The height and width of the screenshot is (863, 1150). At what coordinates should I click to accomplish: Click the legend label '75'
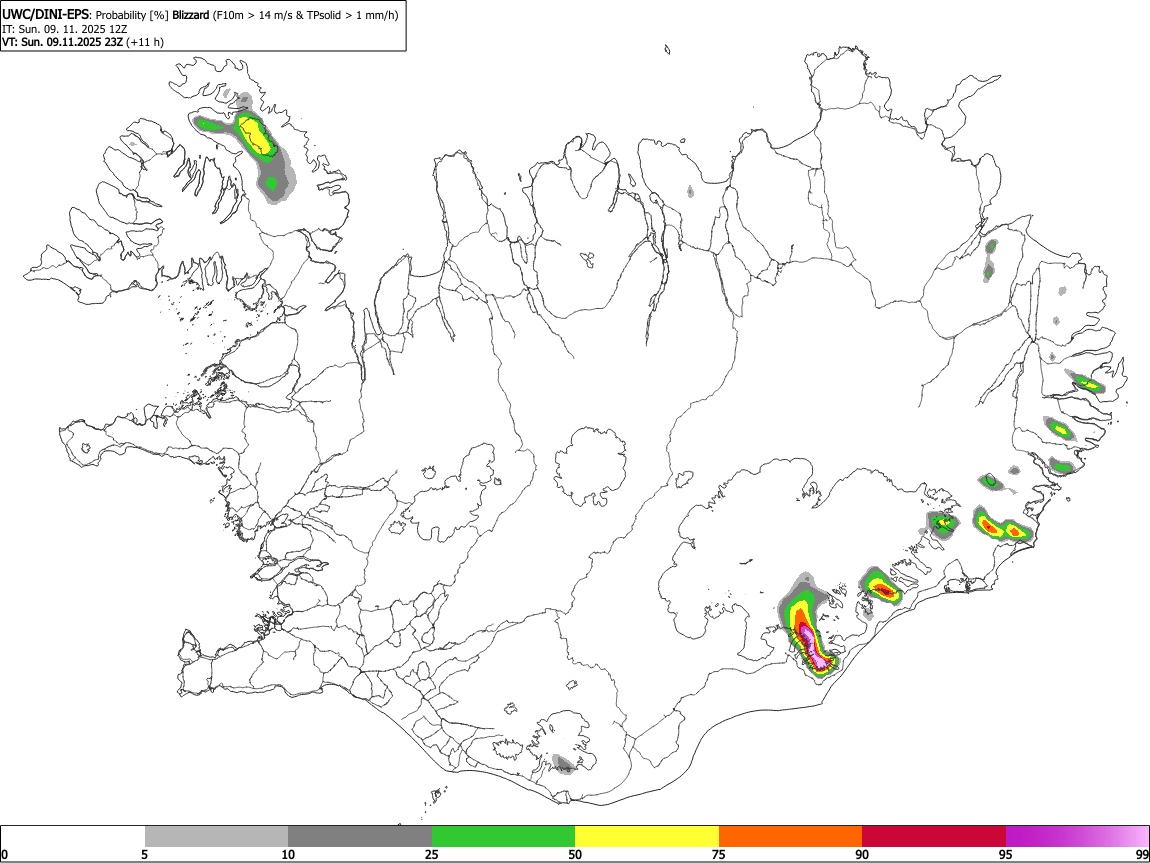tap(719, 854)
